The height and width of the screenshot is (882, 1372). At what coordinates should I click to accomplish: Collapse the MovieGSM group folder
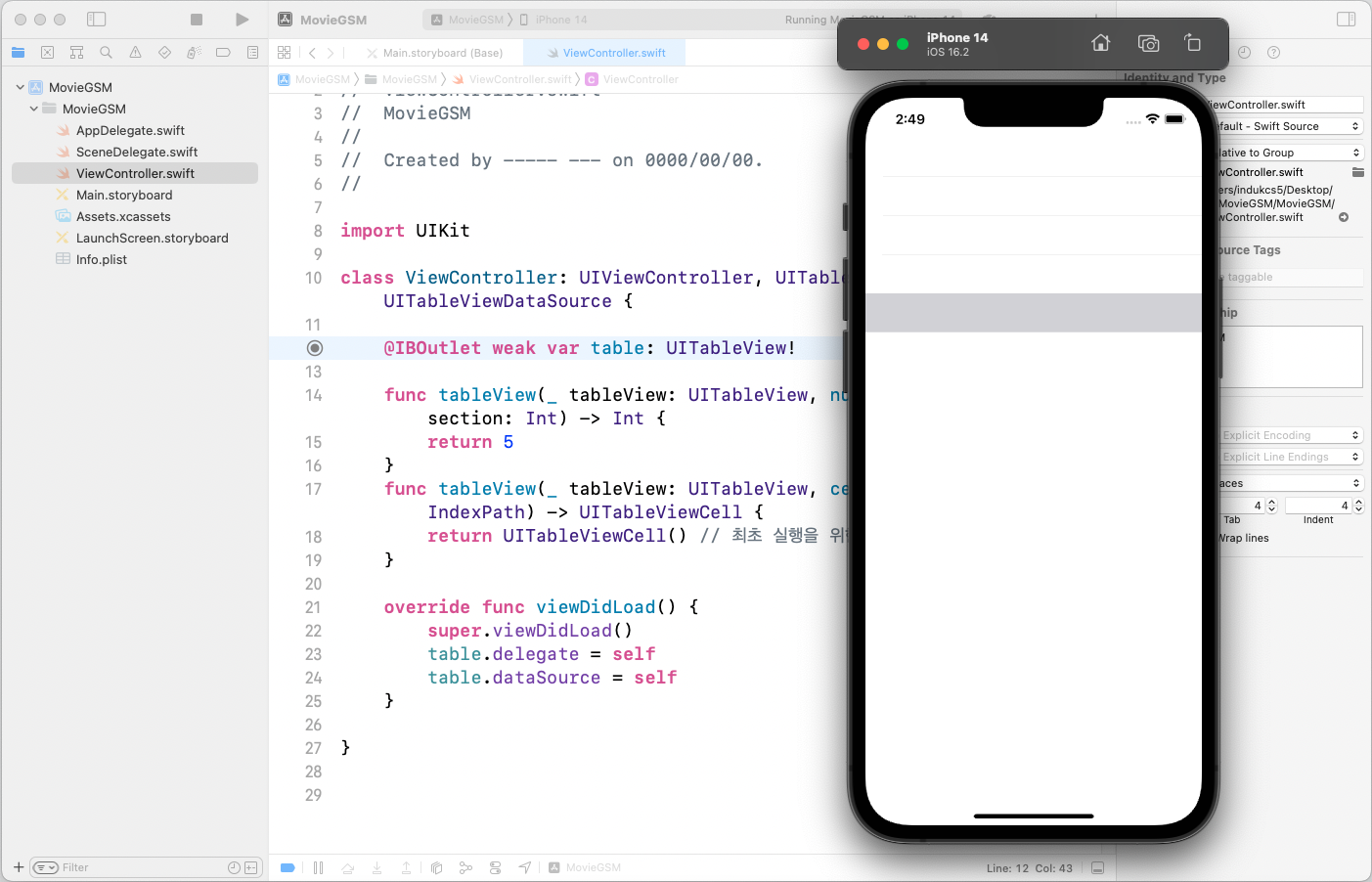click(x=33, y=109)
